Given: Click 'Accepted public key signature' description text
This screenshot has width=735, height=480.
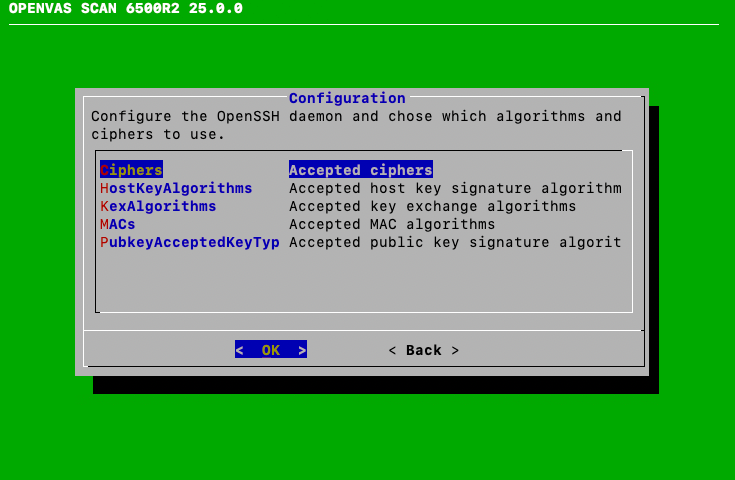Looking at the screenshot, I should point(455,242).
